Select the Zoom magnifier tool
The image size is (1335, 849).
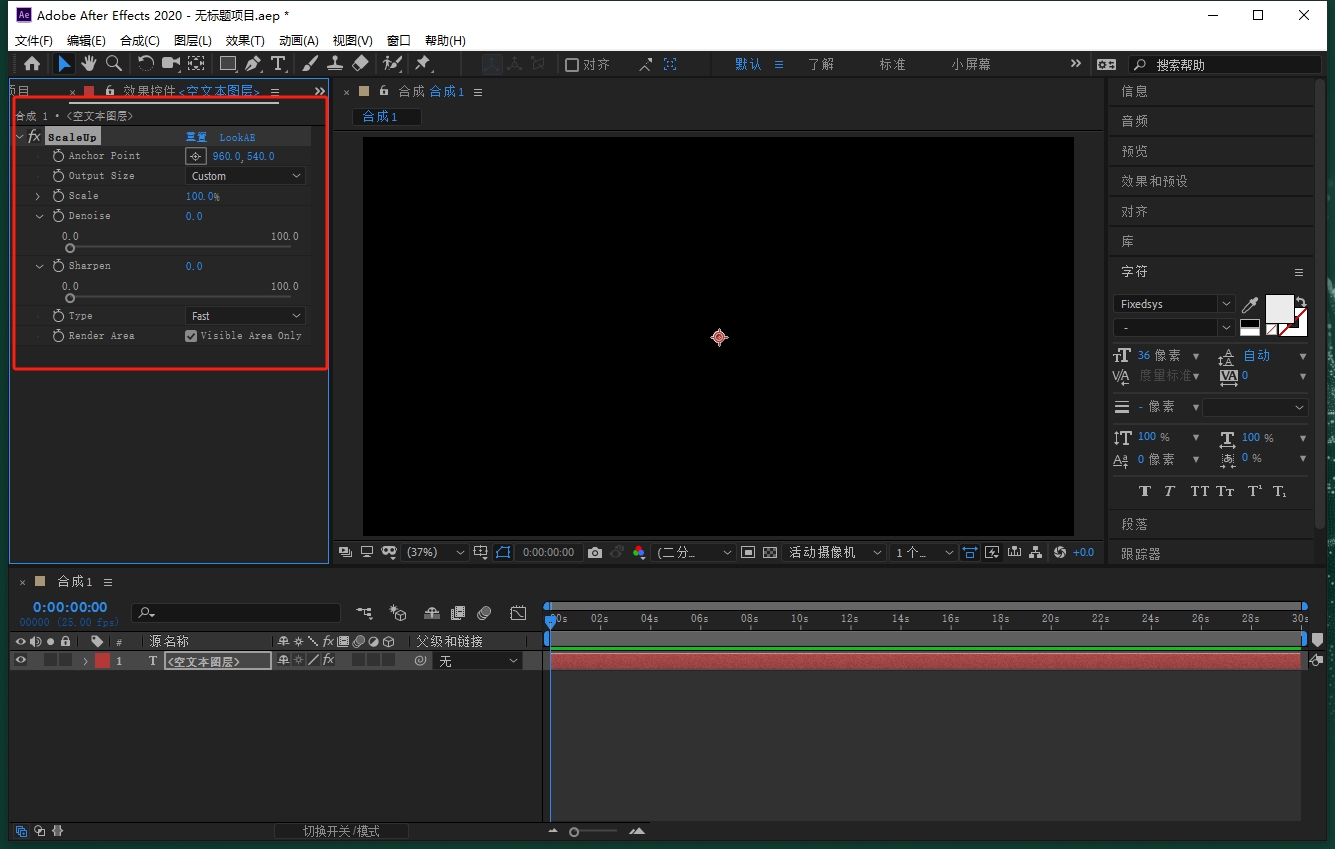click(114, 64)
